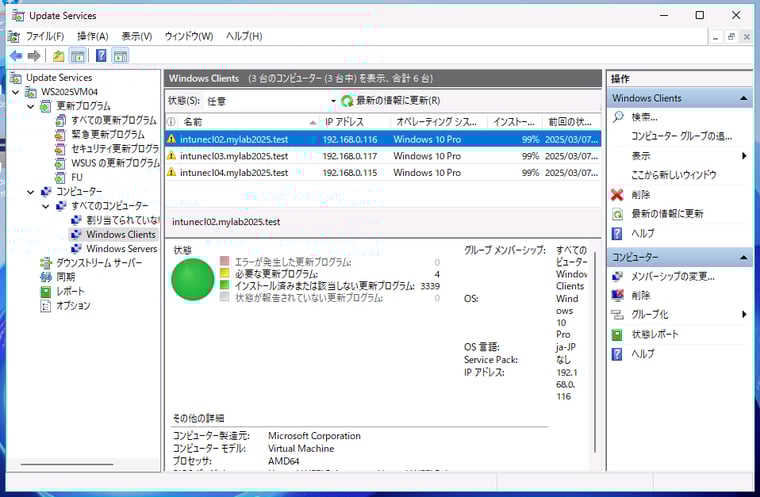Click the Up one level folder icon
760x497 pixels.
tap(59, 56)
